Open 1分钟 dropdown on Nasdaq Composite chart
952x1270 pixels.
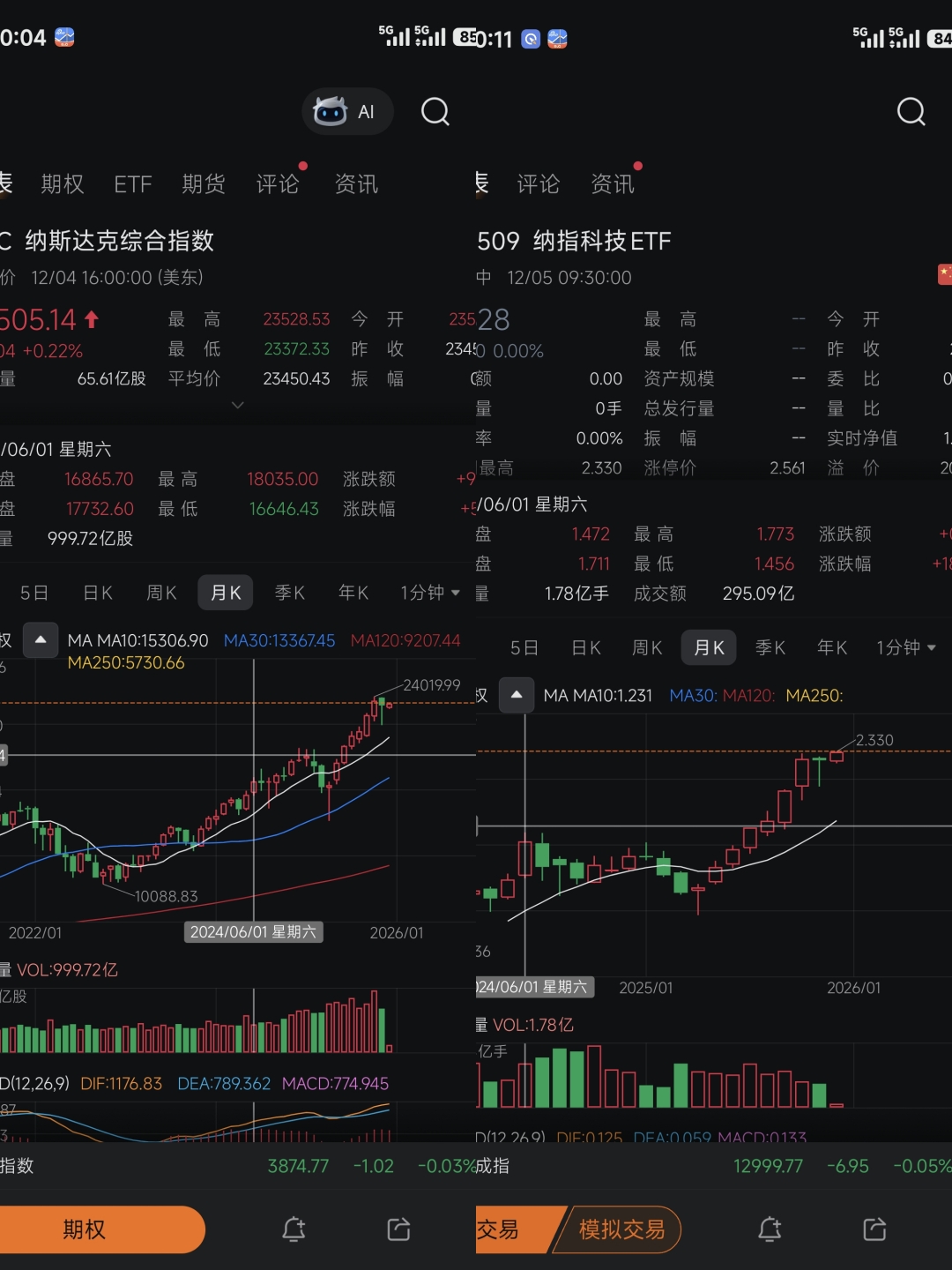pos(430,593)
